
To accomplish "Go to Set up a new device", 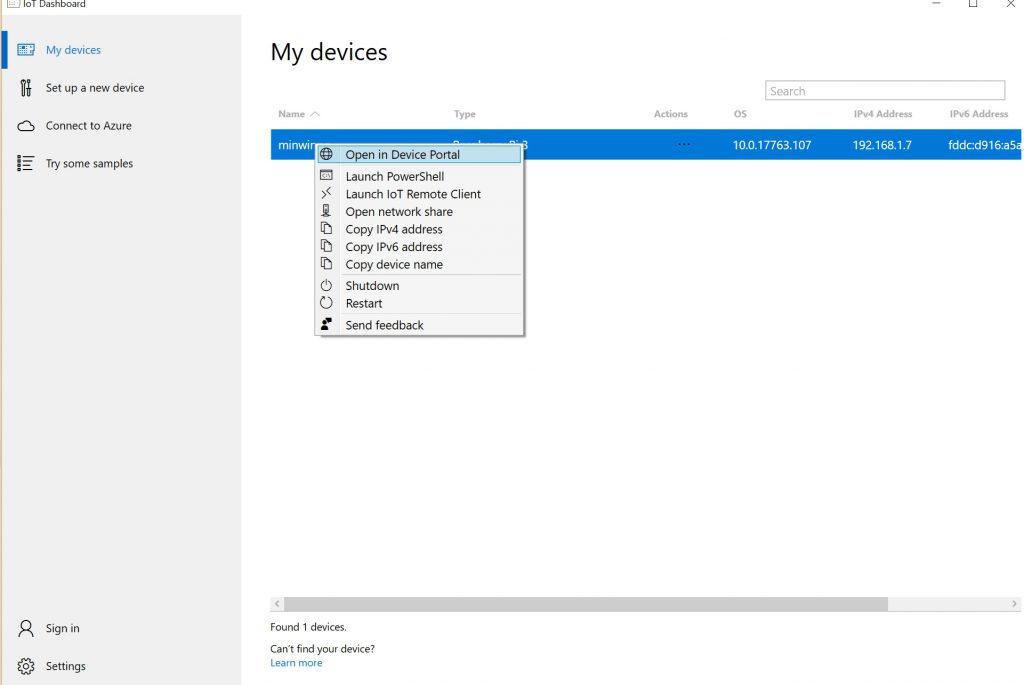I will 94,88.
